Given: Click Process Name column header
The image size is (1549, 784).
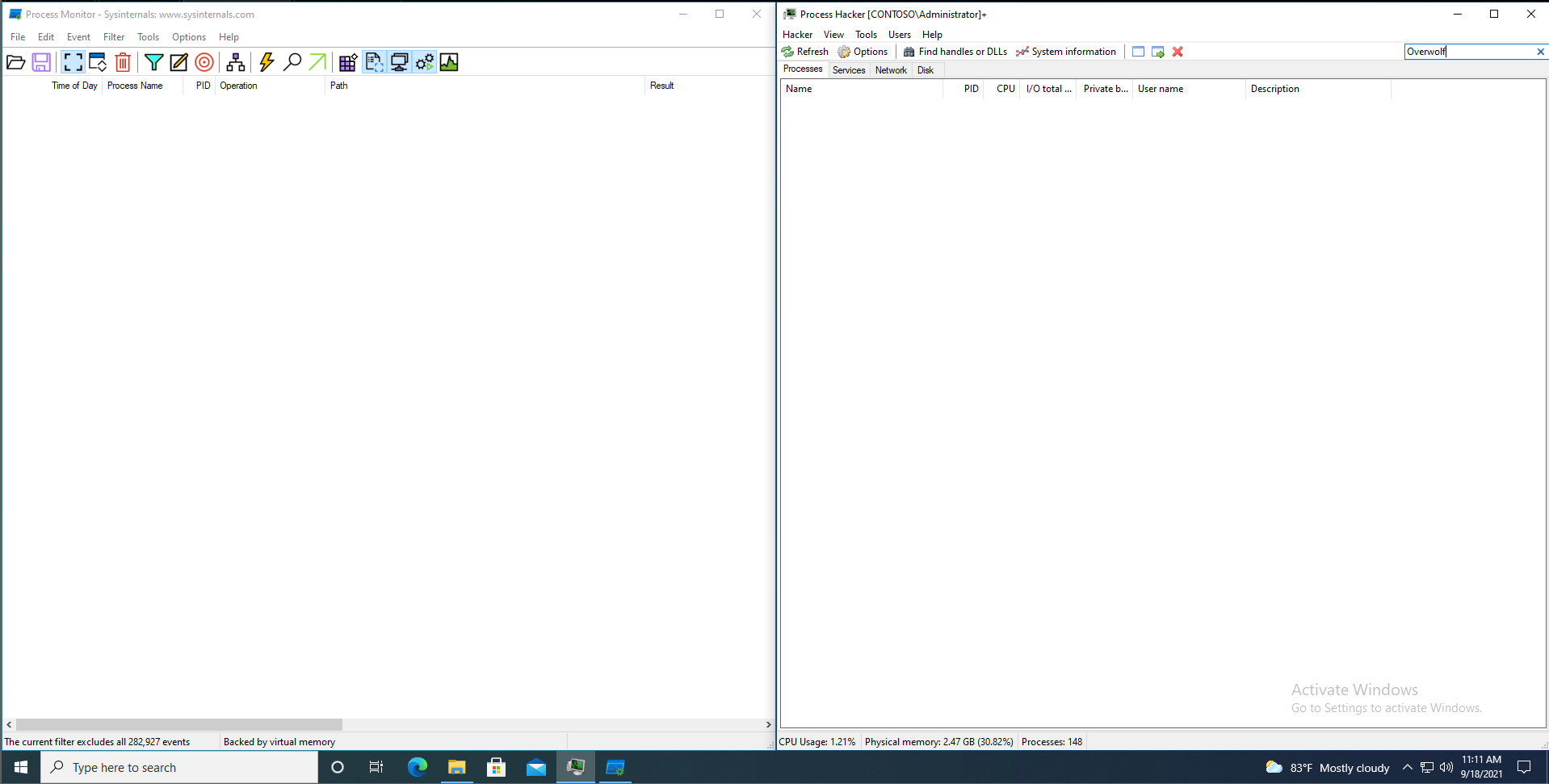Looking at the screenshot, I should pos(135,86).
